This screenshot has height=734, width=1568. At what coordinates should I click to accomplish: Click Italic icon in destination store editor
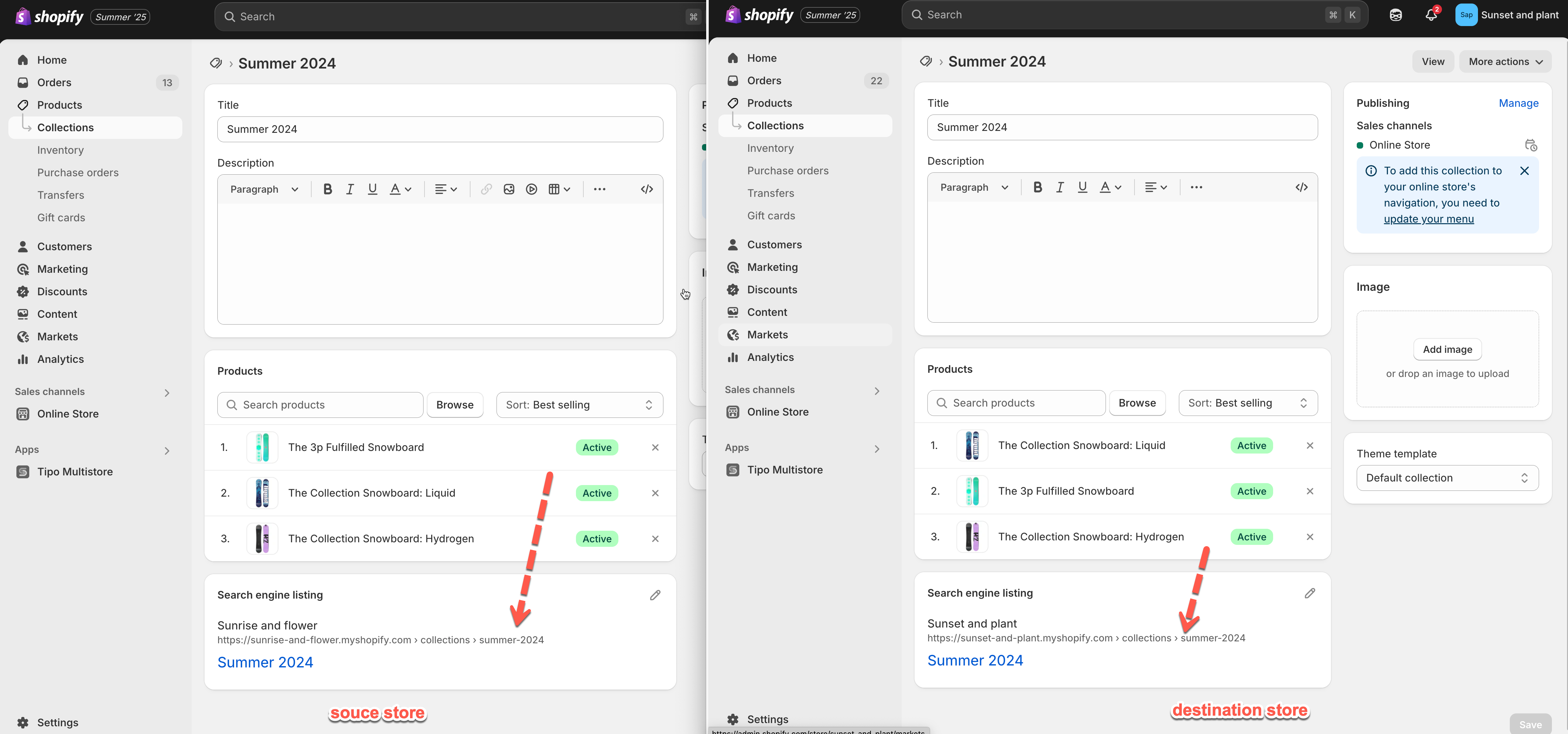(x=1060, y=188)
